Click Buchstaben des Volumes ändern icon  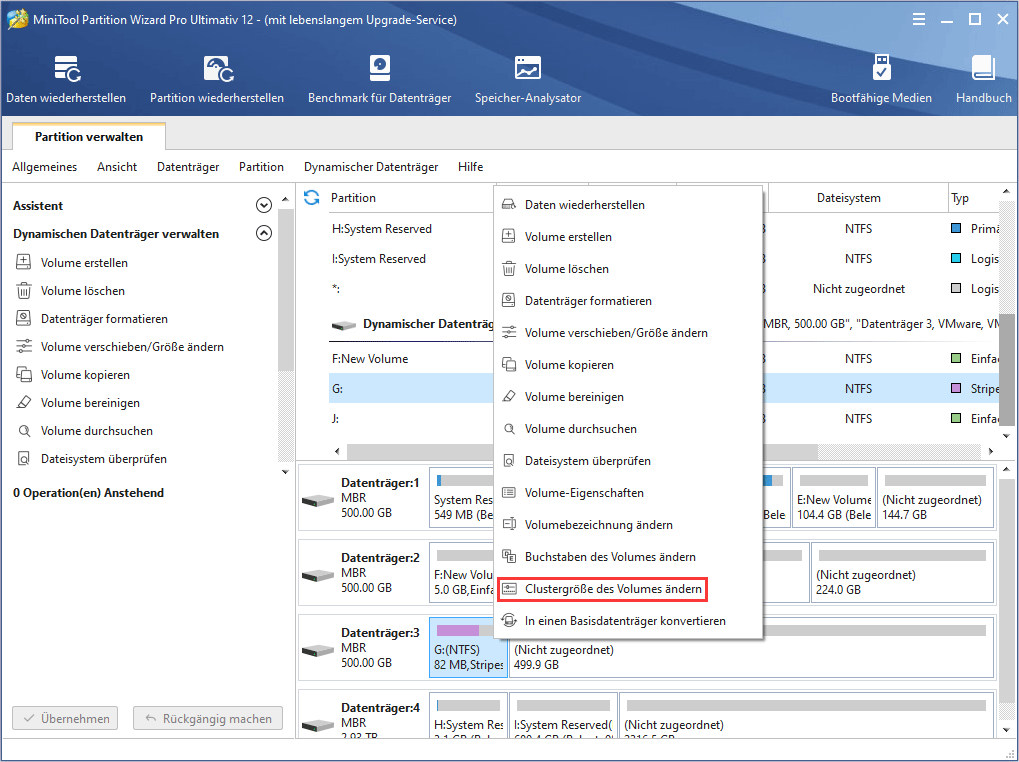(x=509, y=556)
